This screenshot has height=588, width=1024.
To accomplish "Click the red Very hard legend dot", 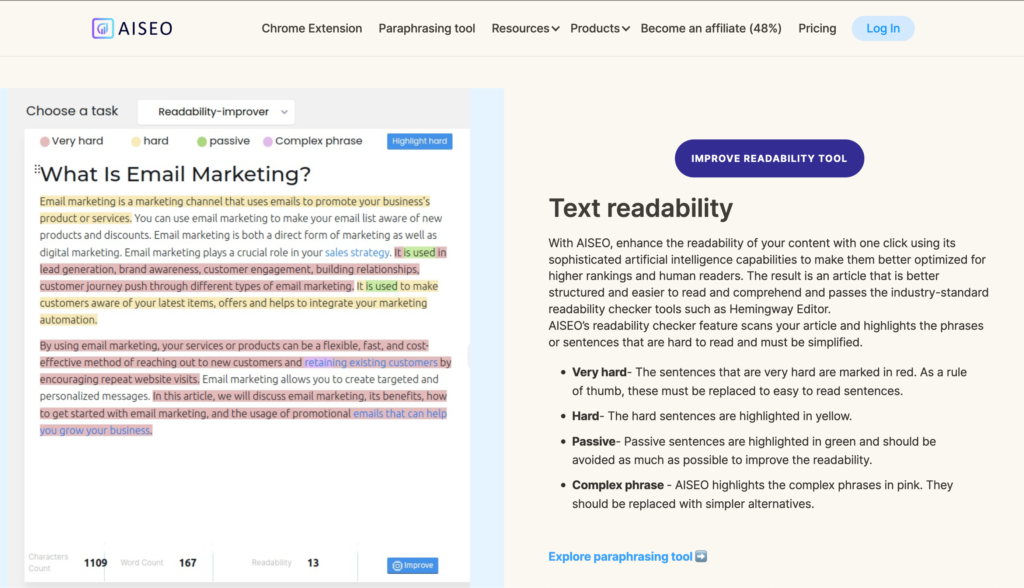I will 44,141.
